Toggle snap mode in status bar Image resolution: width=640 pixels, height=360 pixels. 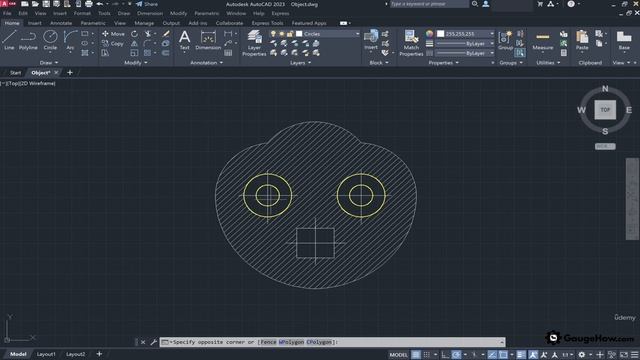tap(427, 355)
